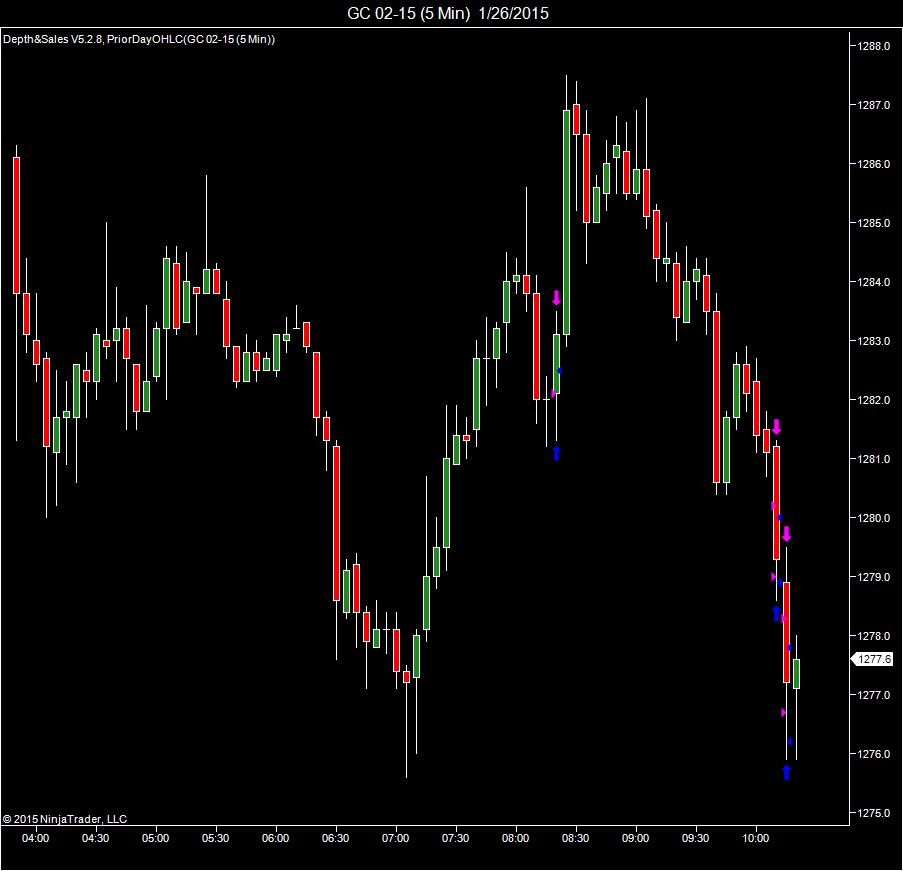Image resolution: width=903 pixels, height=871 pixels.
Task: Click the tall green candle peaking near 1287.0
Action: pyautogui.click(x=567, y=222)
